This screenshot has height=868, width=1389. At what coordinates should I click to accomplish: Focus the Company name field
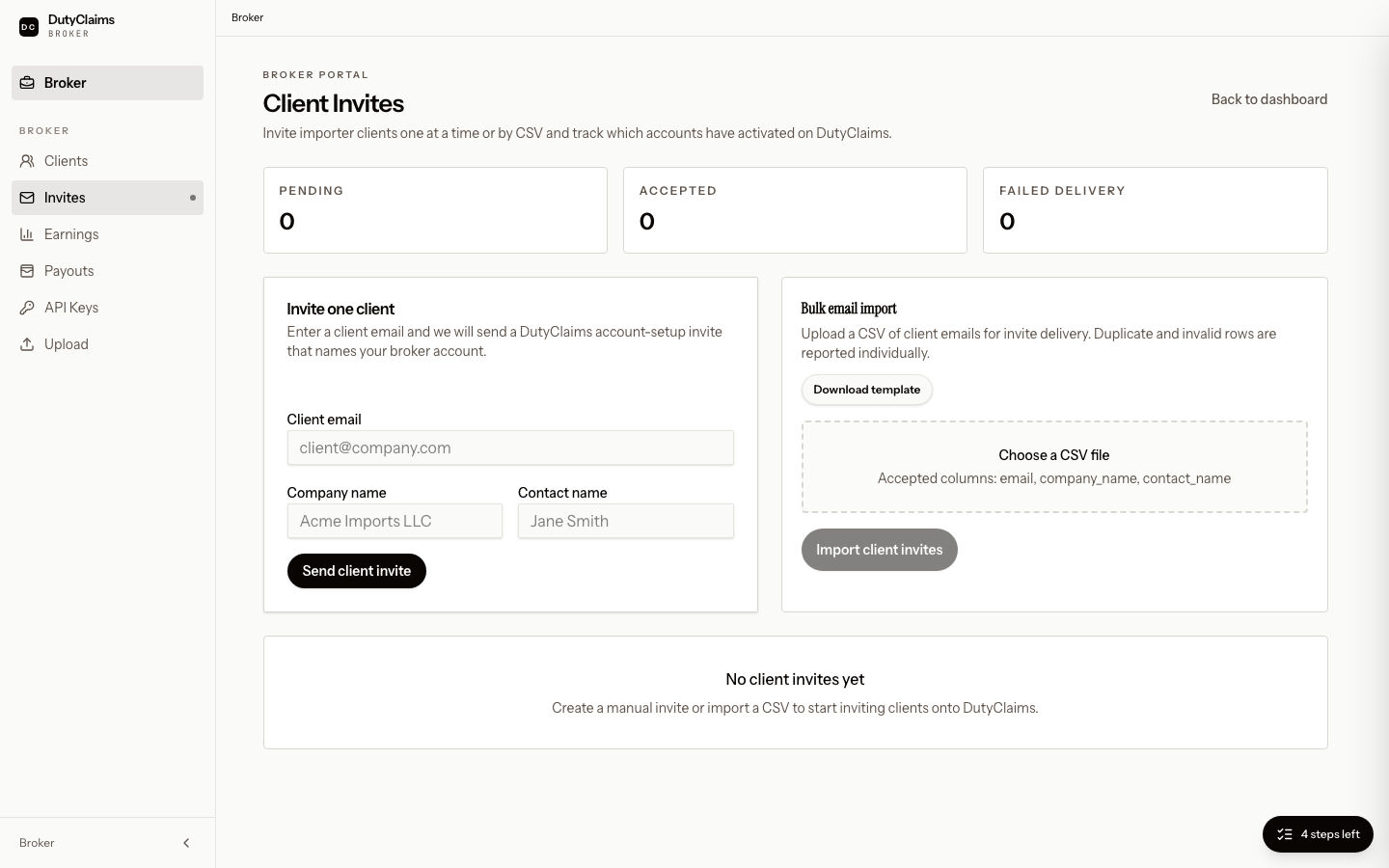[x=395, y=521]
